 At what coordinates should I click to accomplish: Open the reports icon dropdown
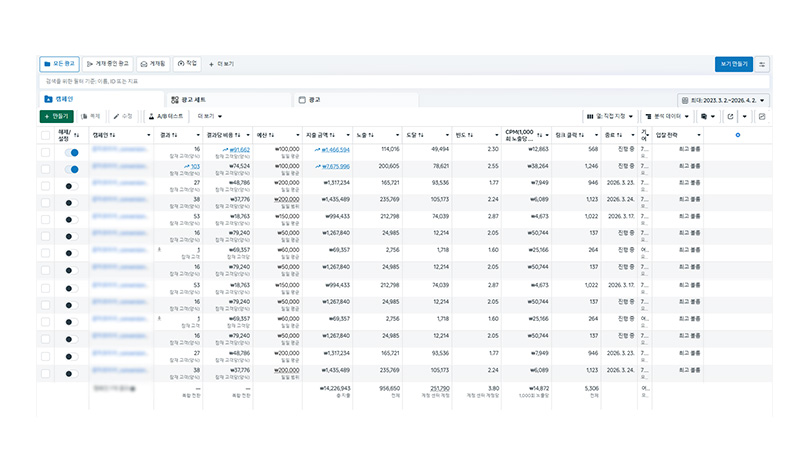tap(708, 116)
